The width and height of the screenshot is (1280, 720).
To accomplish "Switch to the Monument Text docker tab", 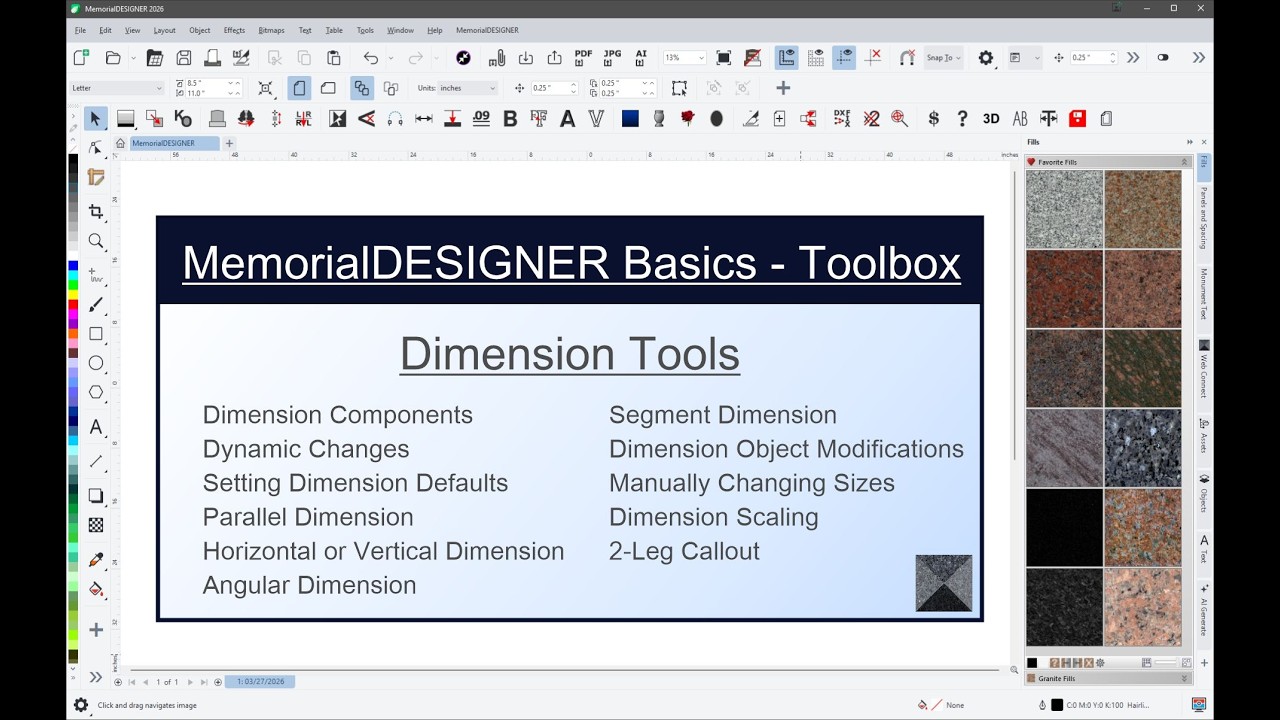I will click(1204, 294).
